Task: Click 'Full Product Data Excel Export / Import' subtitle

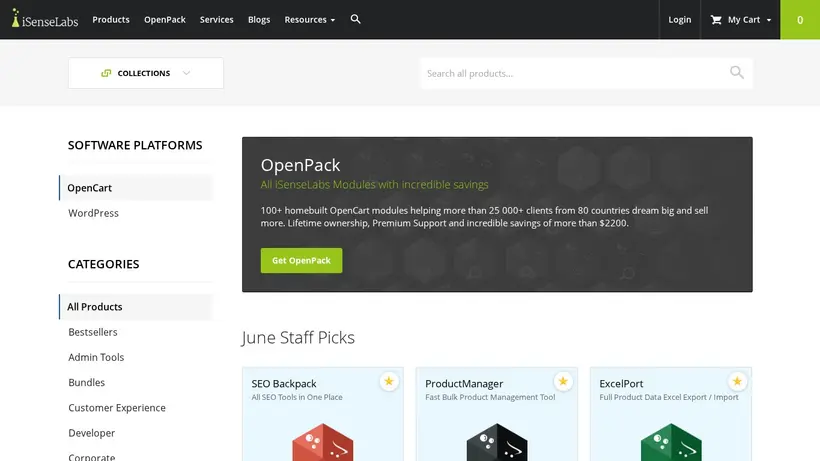Action: point(669,397)
